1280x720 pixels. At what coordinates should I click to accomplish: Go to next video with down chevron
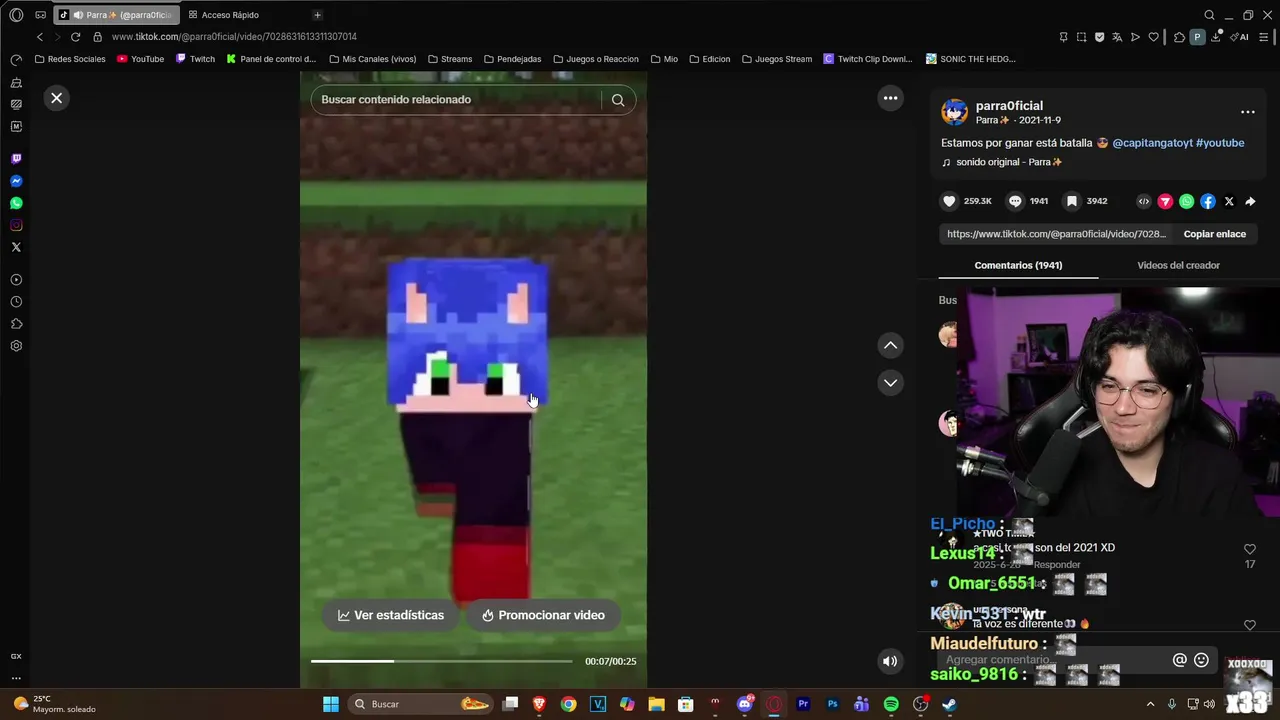890,383
